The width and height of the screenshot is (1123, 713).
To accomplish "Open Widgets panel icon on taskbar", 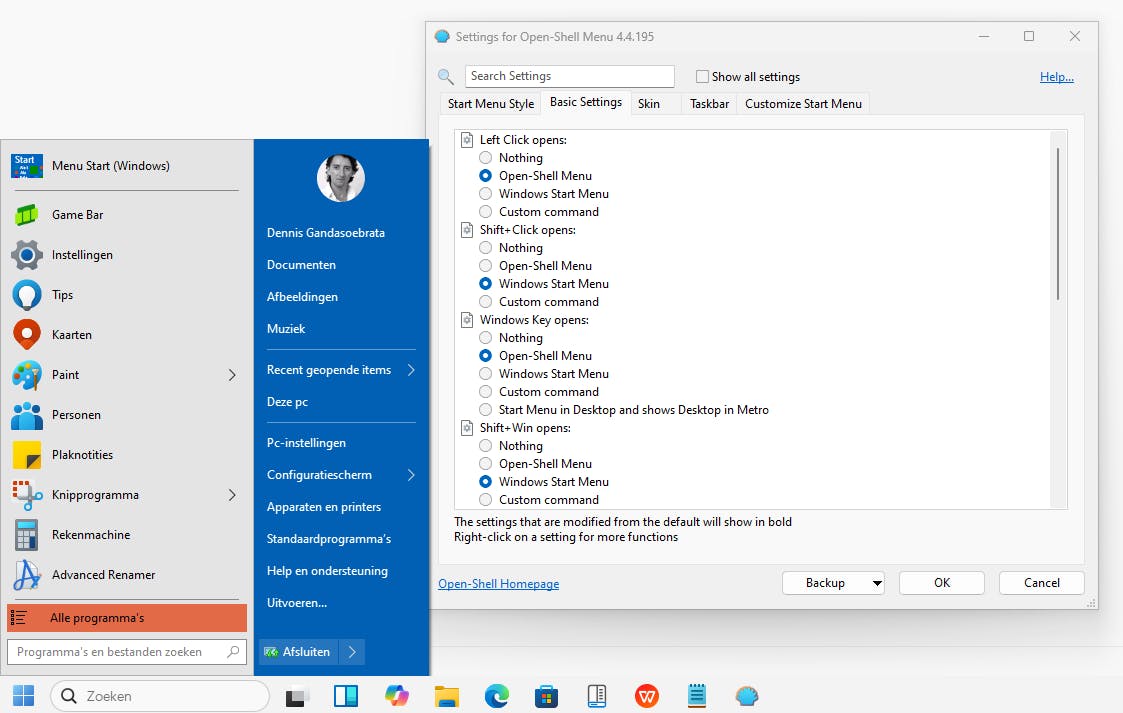I will (x=346, y=696).
